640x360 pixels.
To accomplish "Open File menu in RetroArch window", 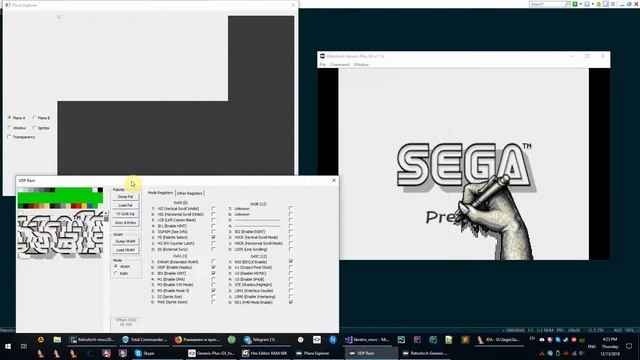I will pyautogui.click(x=322, y=64).
